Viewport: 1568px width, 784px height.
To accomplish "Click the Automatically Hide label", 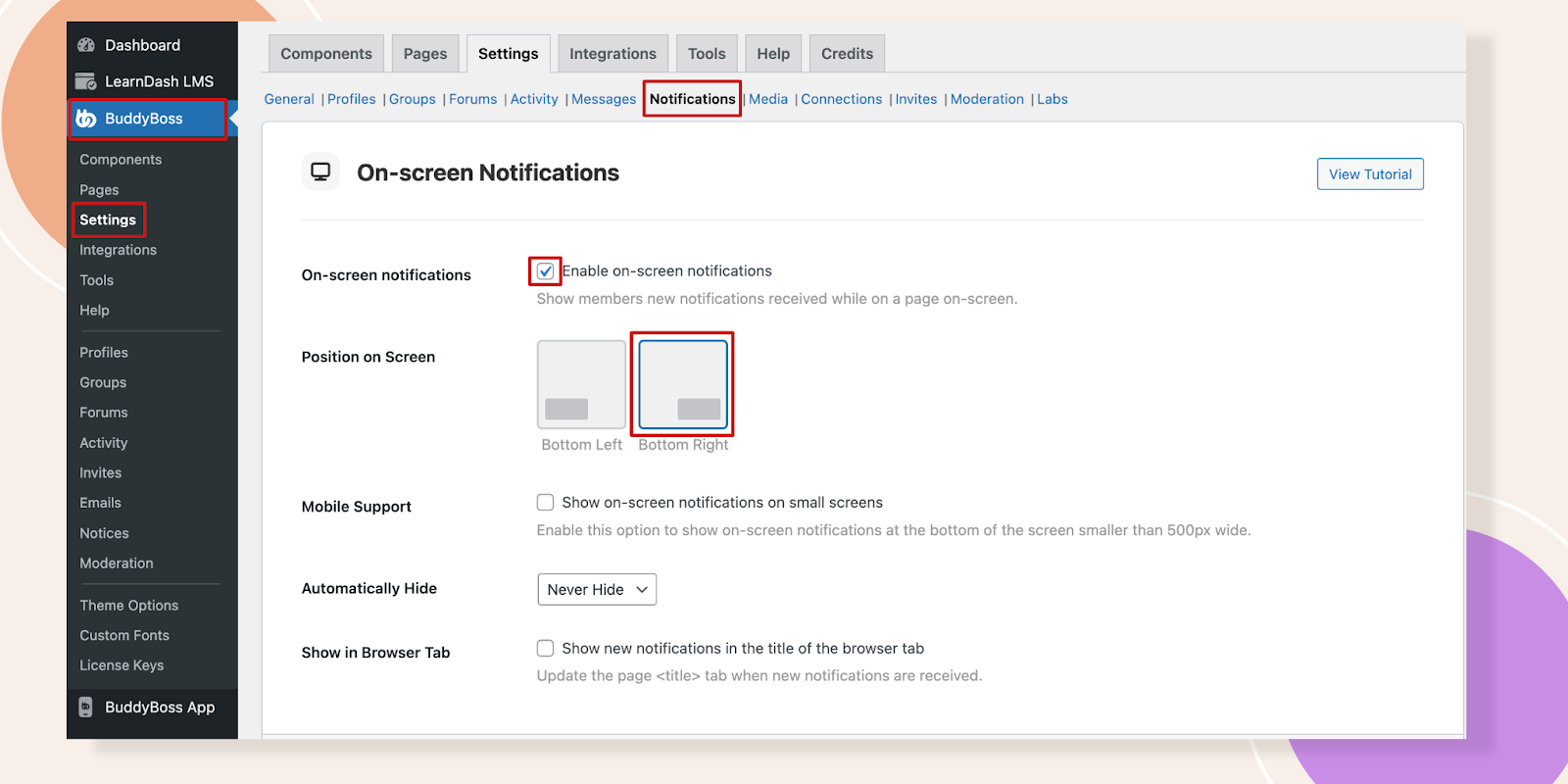I will tap(369, 588).
